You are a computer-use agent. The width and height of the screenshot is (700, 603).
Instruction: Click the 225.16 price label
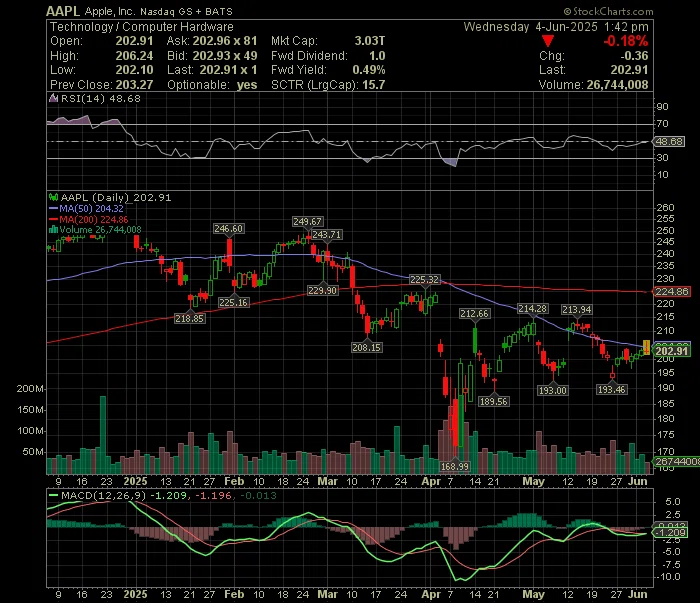pyautogui.click(x=233, y=302)
